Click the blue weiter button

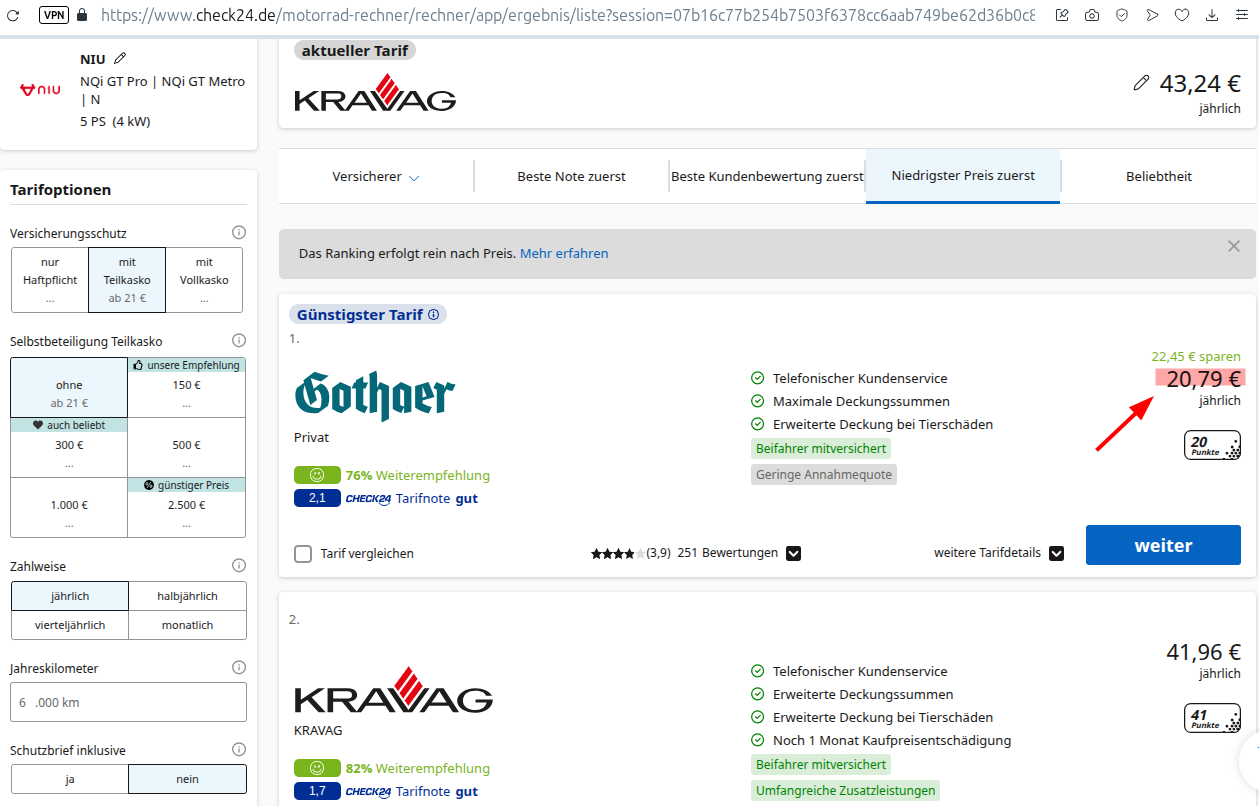(x=1163, y=545)
